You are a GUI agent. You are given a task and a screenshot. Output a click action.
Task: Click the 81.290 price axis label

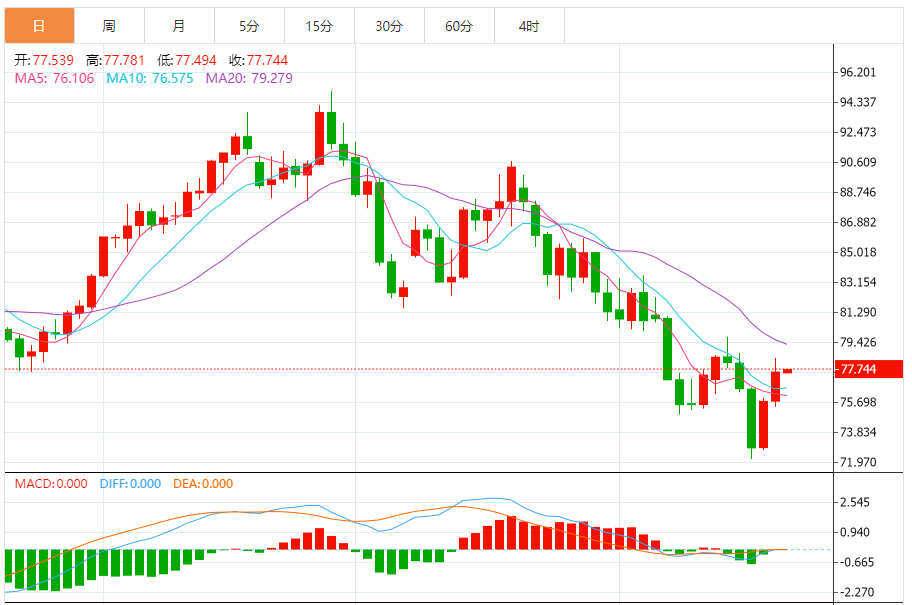[x=858, y=312]
